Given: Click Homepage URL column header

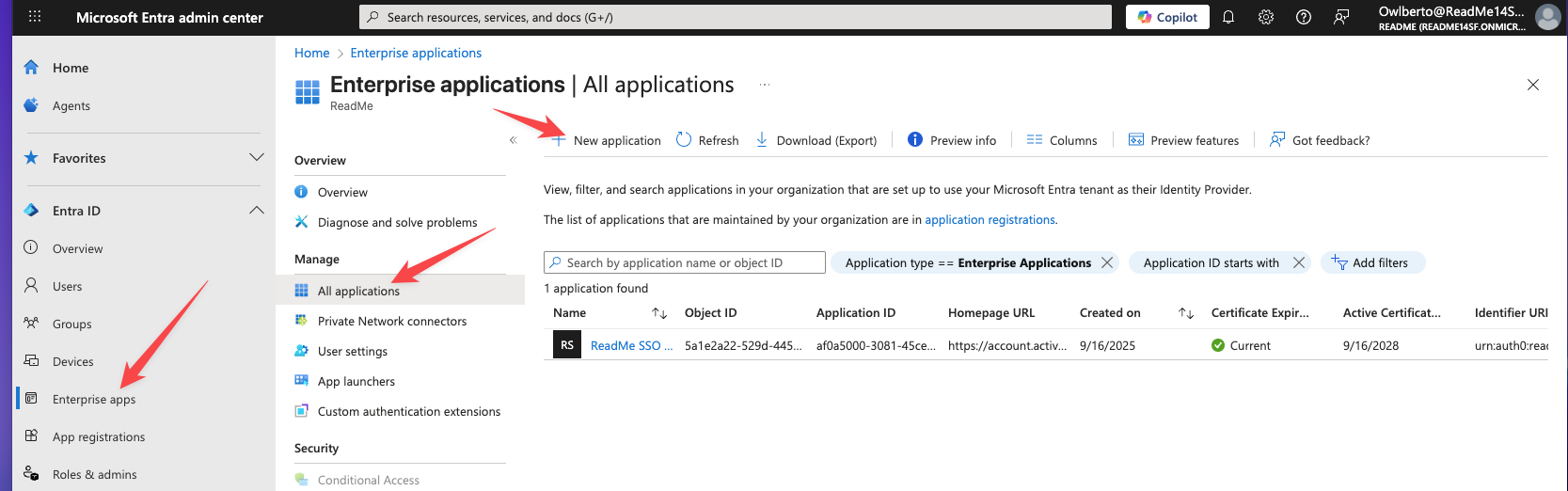Looking at the screenshot, I should [x=991, y=313].
